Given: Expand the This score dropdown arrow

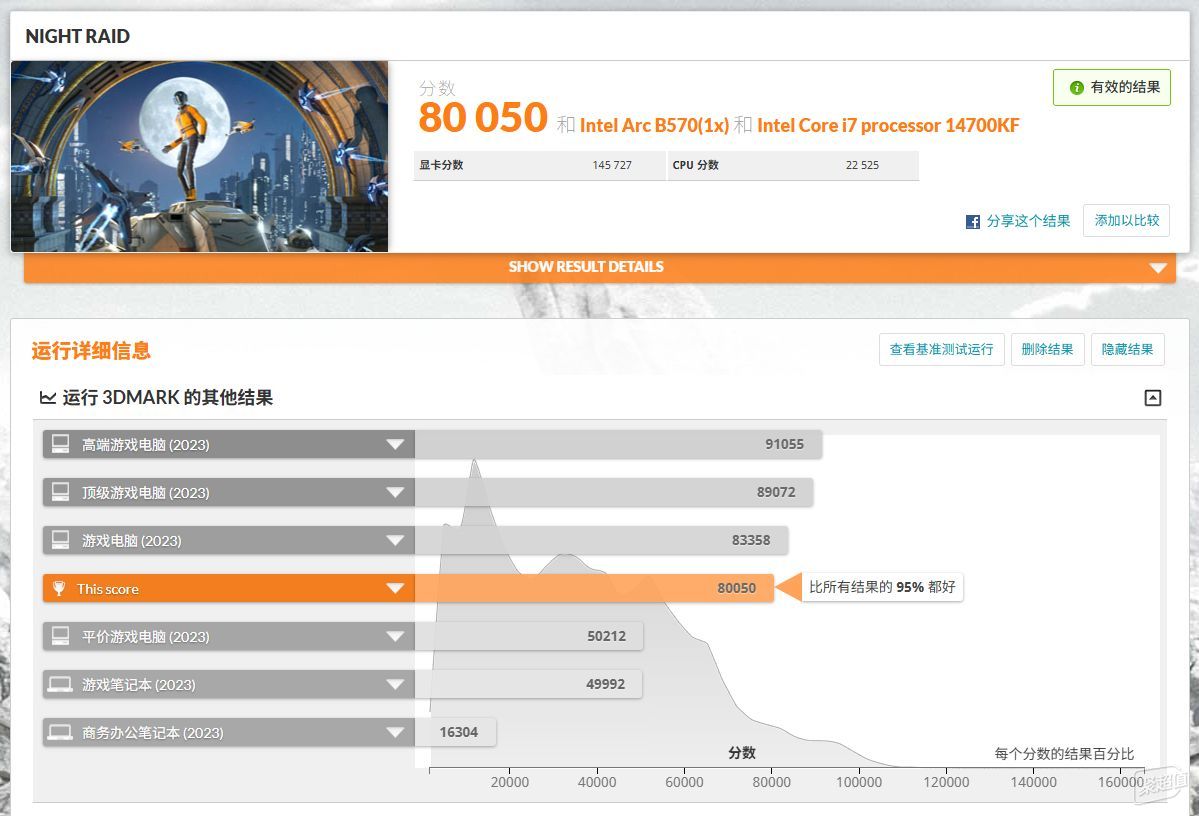Looking at the screenshot, I should (395, 588).
